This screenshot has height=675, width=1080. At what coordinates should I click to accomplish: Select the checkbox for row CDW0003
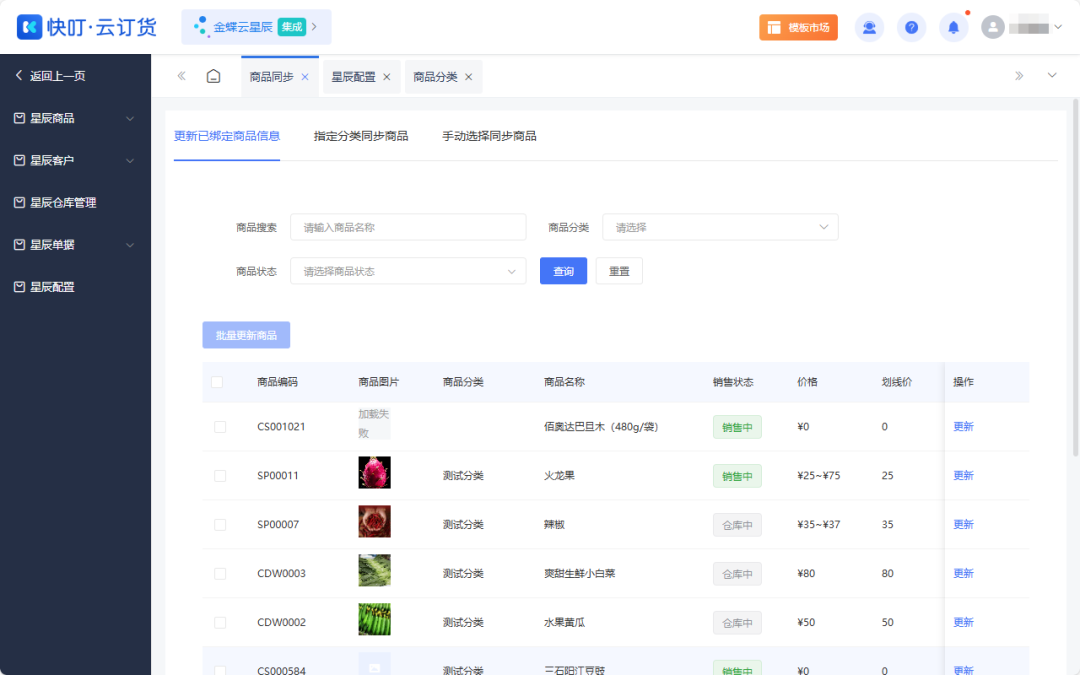point(220,574)
